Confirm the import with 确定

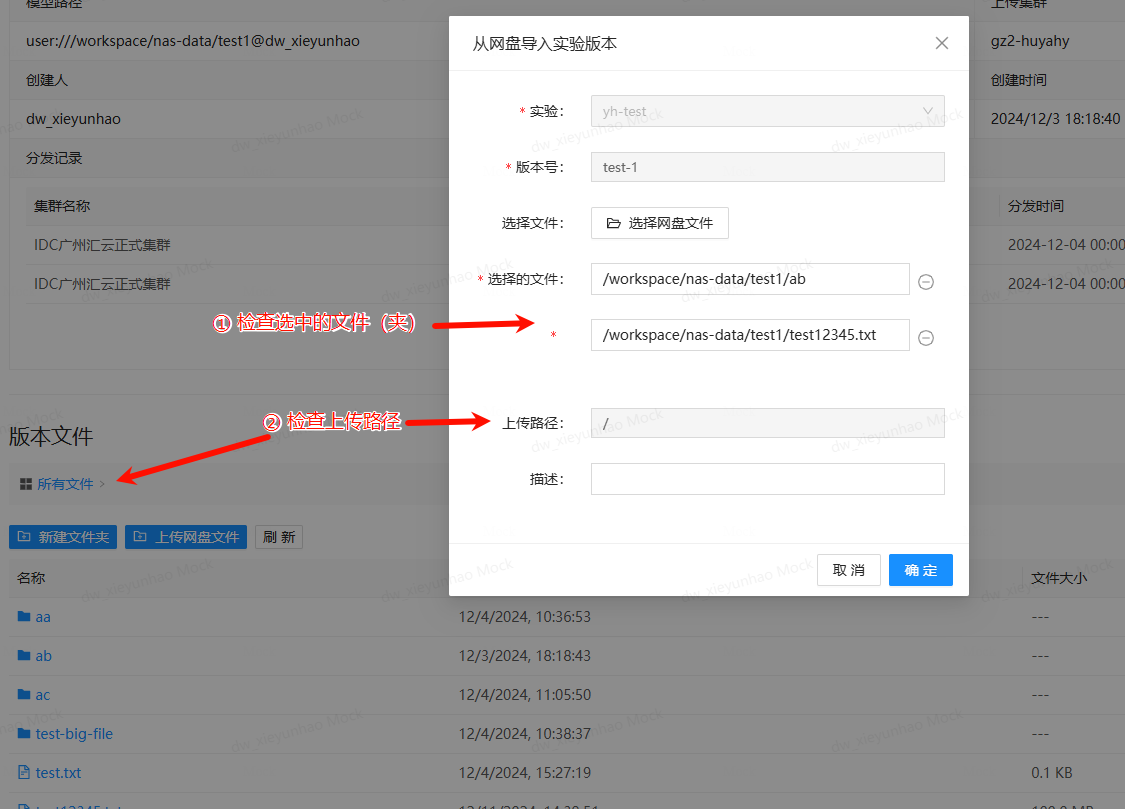tap(919, 569)
